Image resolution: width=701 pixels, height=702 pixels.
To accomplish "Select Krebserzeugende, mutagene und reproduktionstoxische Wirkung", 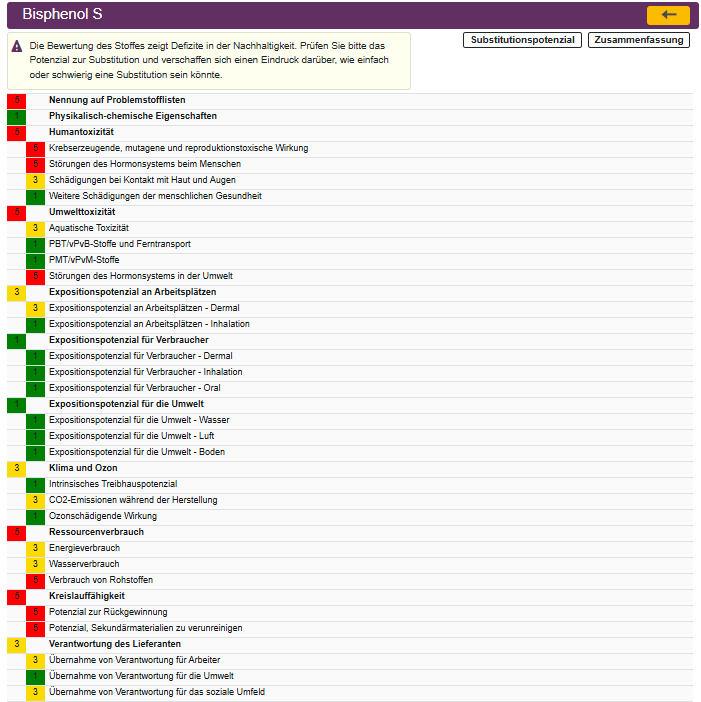I will (178, 148).
